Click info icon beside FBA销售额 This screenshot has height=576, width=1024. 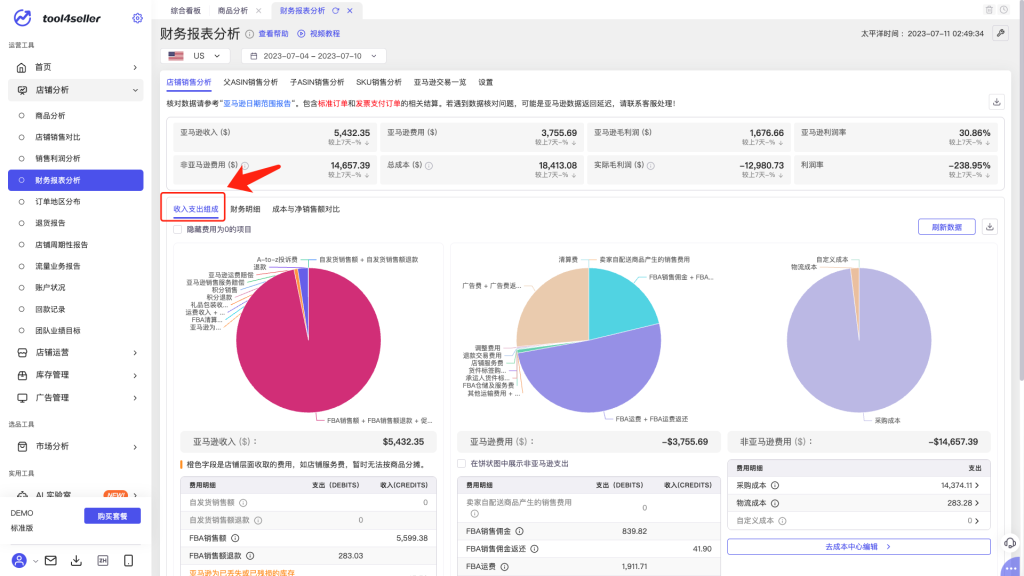click(x=235, y=538)
